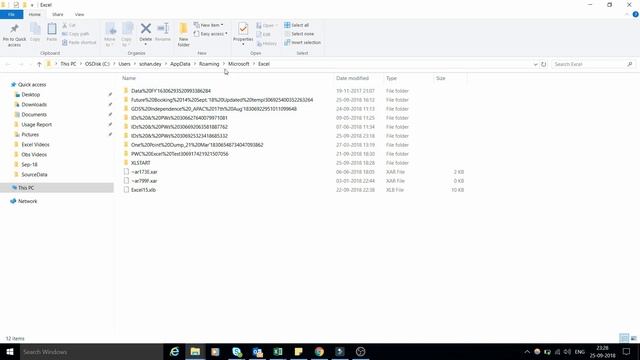
Task: Open the New item dropdown
Action: pos(209,25)
